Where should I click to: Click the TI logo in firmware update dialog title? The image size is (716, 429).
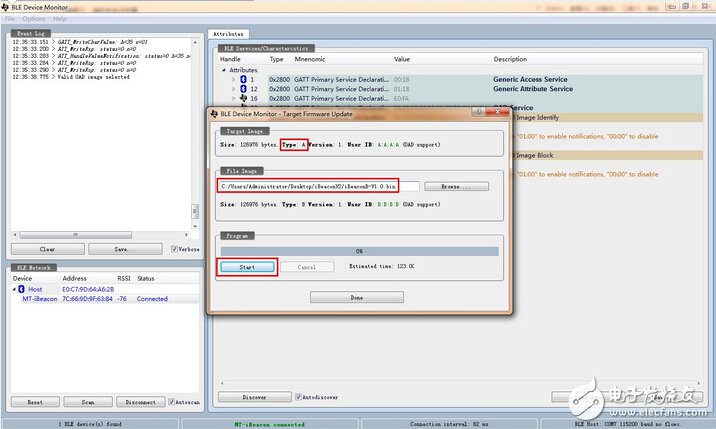click(x=216, y=115)
